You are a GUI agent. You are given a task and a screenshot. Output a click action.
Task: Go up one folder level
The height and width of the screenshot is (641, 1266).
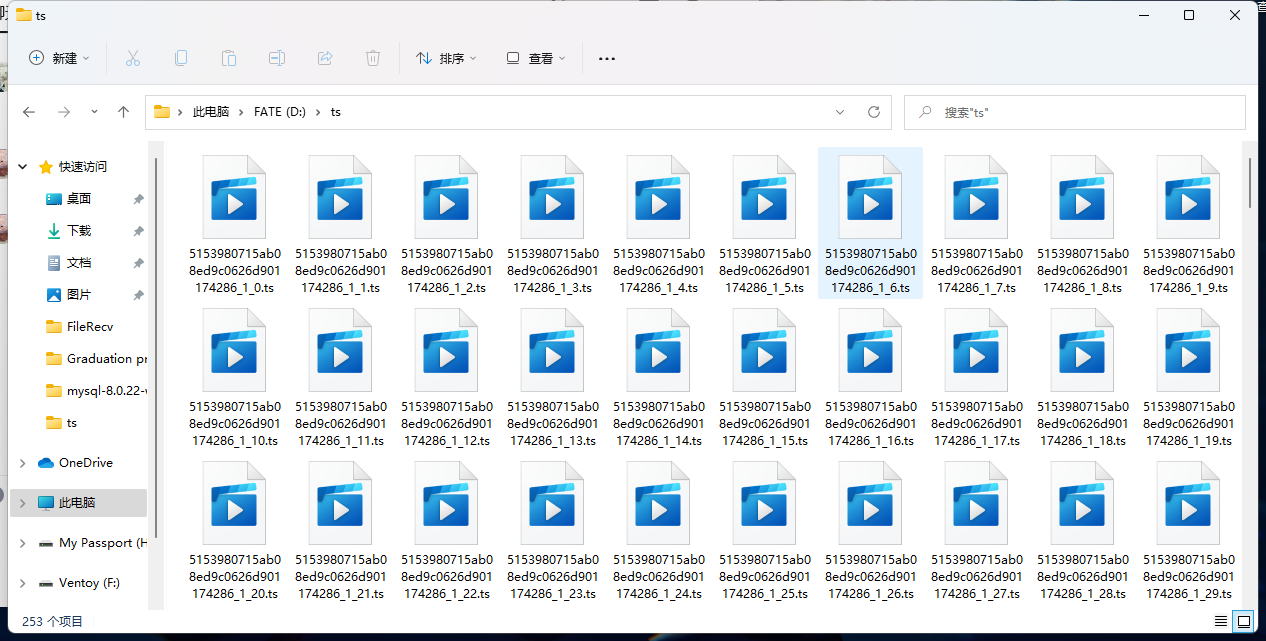coord(124,112)
